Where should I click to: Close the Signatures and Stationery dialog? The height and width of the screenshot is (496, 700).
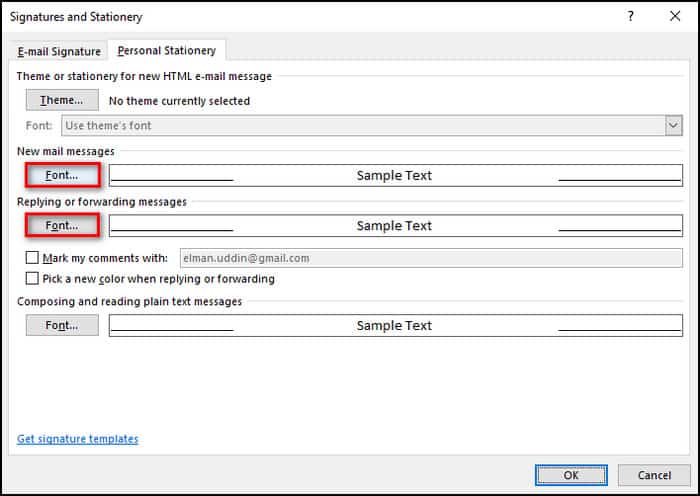point(675,17)
